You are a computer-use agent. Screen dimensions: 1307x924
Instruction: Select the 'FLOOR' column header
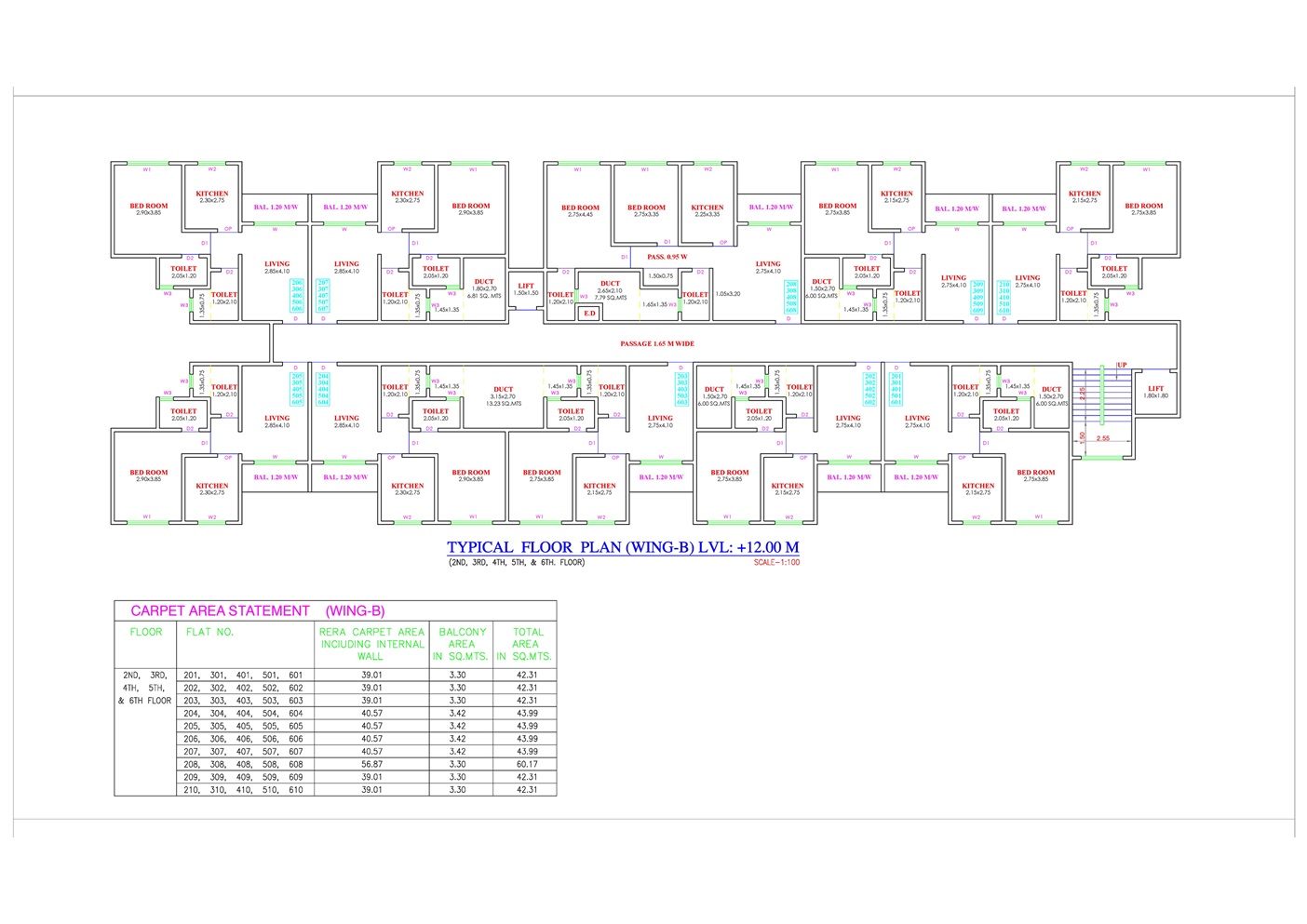tap(146, 632)
